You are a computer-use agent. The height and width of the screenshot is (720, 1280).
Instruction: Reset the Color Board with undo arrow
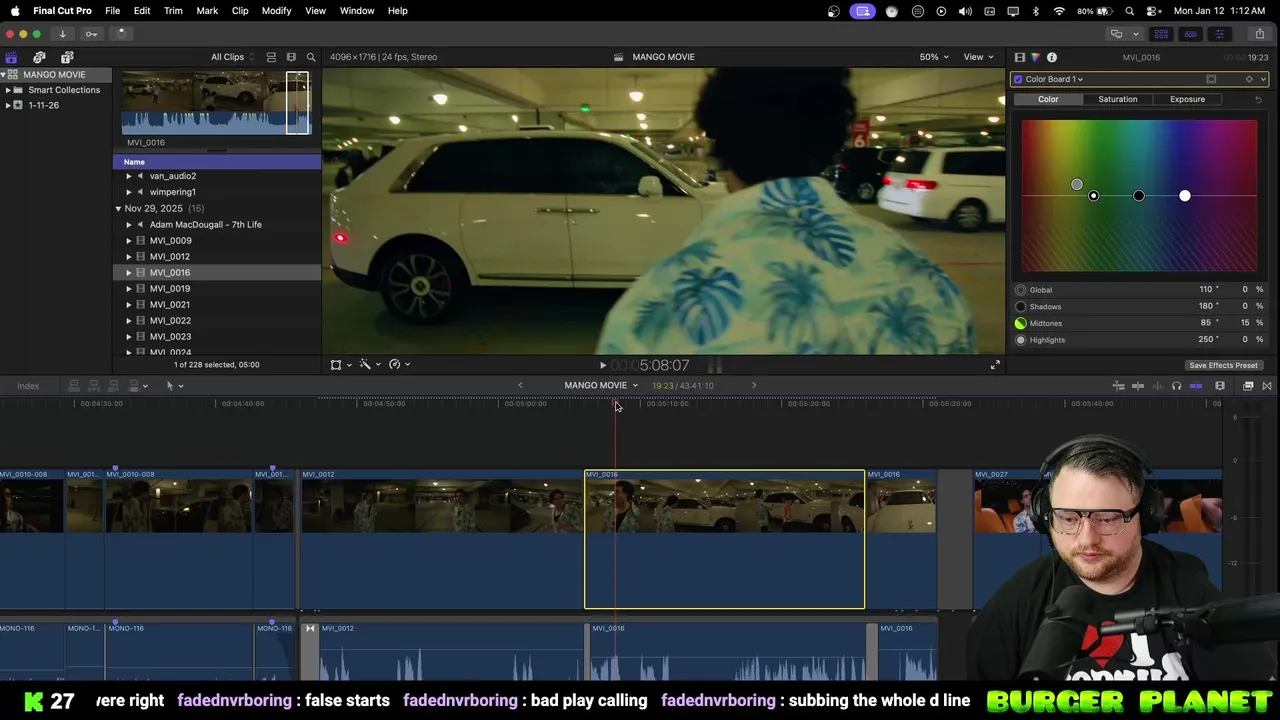(1258, 99)
